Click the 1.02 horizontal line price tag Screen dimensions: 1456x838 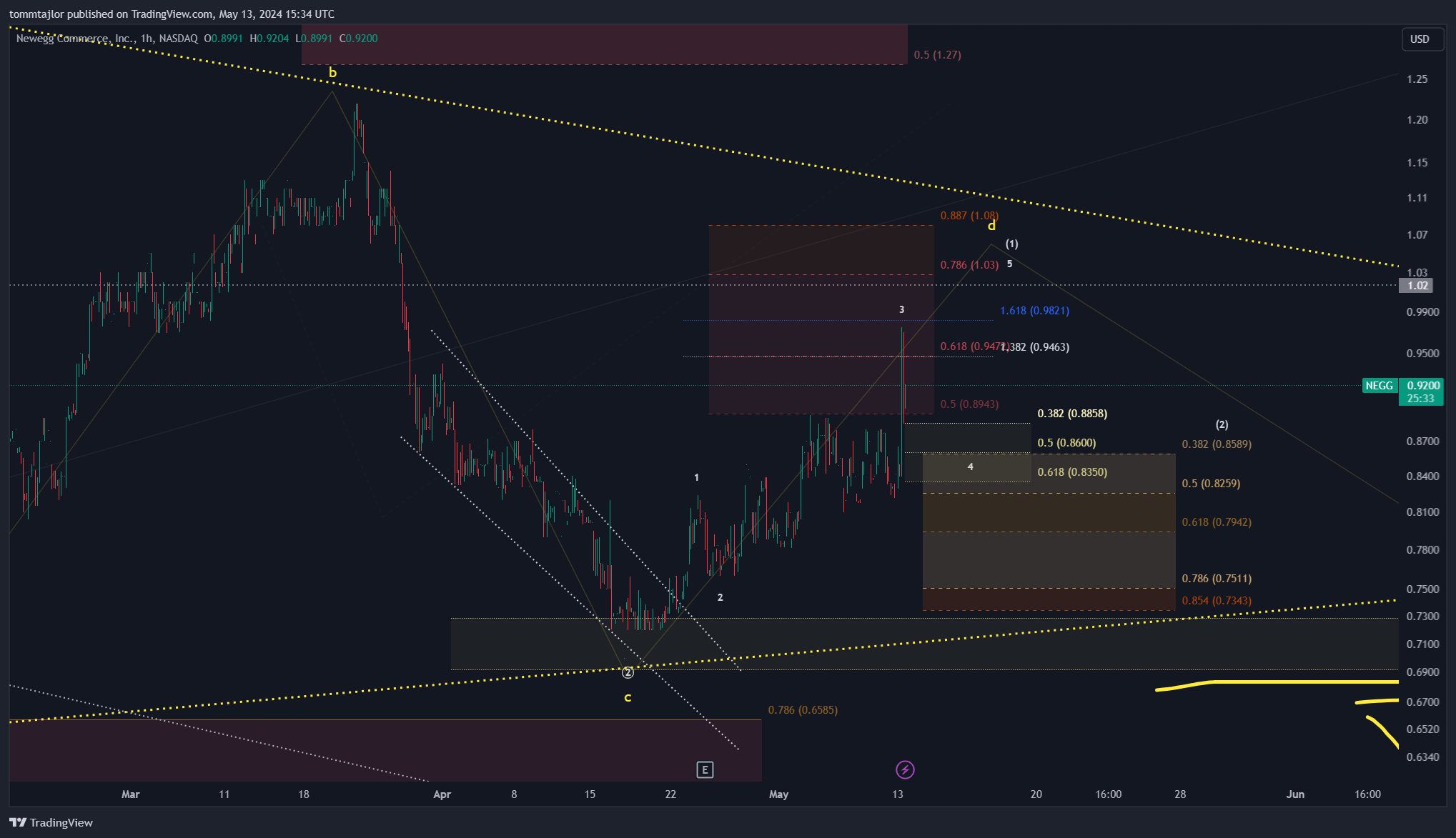pos(1417,286)
